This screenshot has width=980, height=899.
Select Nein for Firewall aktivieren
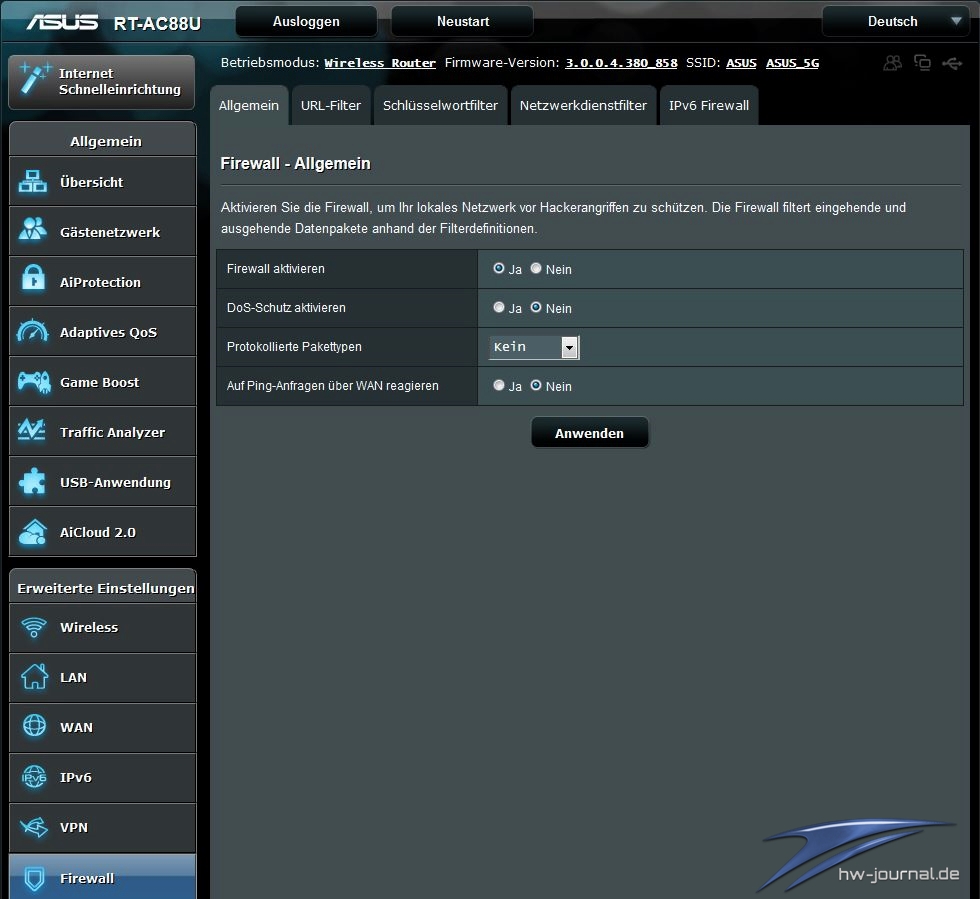pos(536,268)
